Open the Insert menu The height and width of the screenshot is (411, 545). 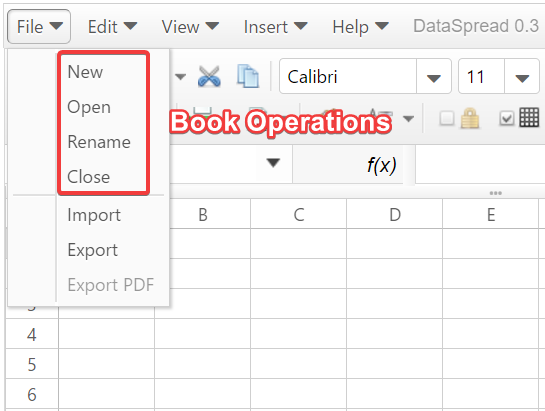[276, 27]
